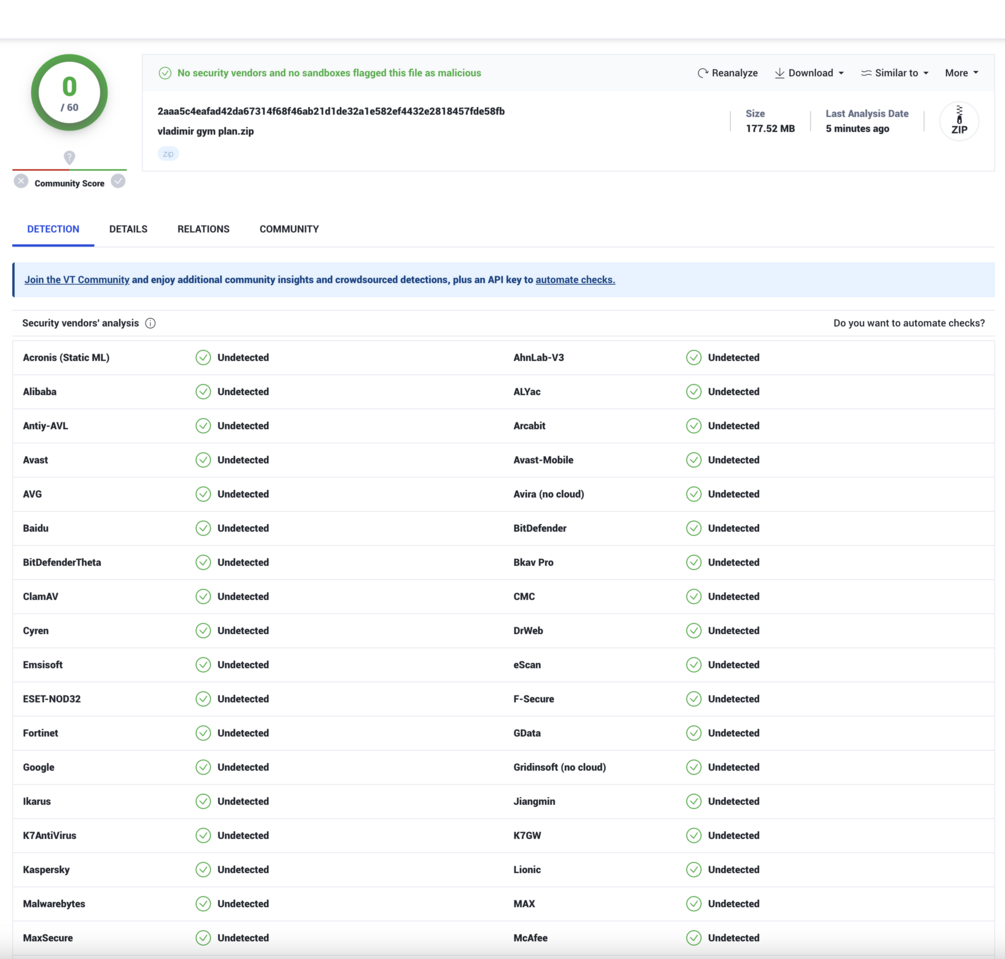Image resolution: width=1005 pixels, height=959 pixels.
Task: Click the K7AntiVirus vendor name
Action: coord(49,836)
